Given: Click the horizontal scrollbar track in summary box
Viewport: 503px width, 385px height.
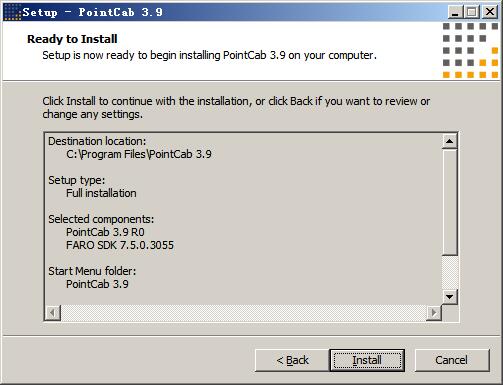Looking at the screenshot, I should [x=243, y=313].
